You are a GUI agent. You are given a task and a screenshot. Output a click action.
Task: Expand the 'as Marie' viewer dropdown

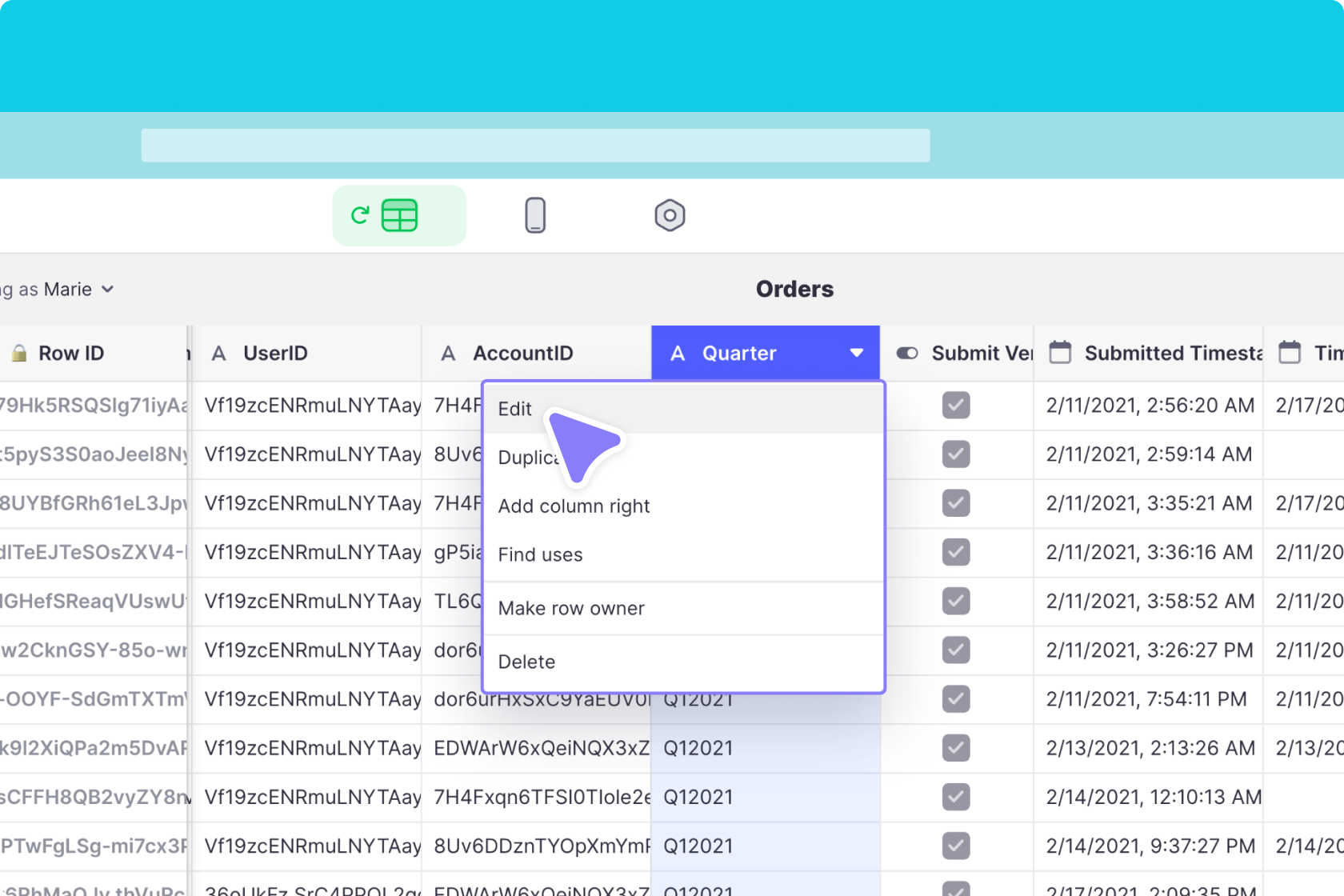(x=108, y=290)
